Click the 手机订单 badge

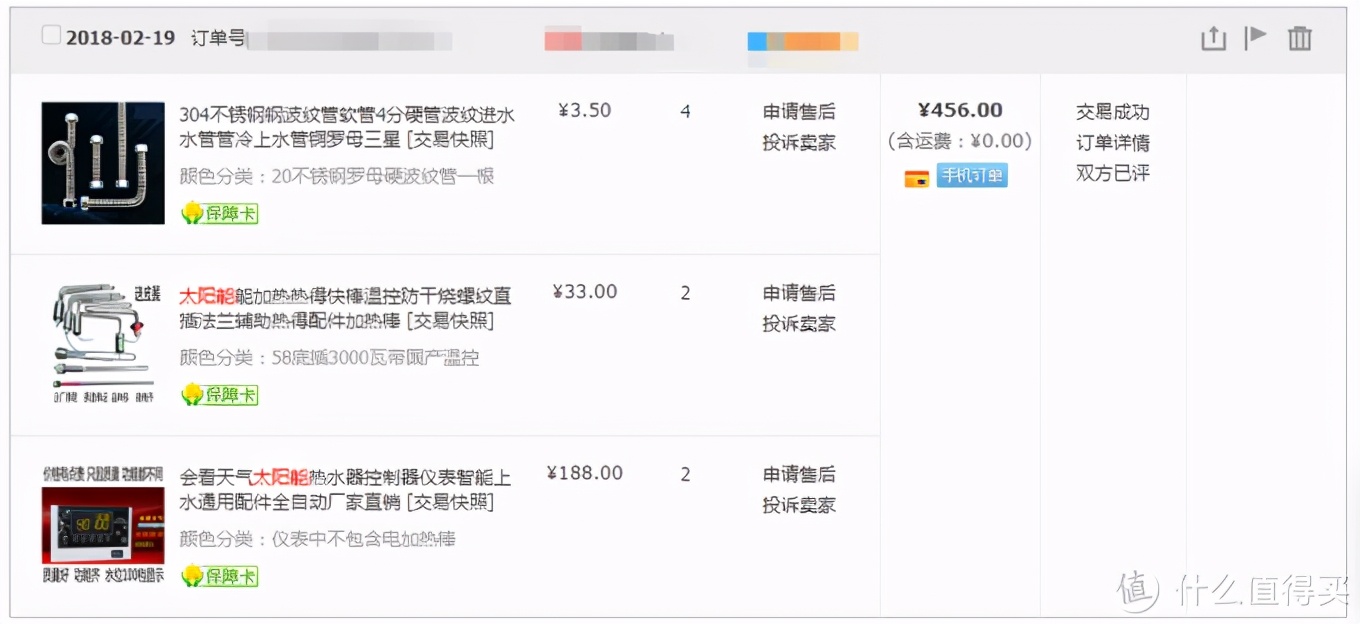tap(972, 176)
